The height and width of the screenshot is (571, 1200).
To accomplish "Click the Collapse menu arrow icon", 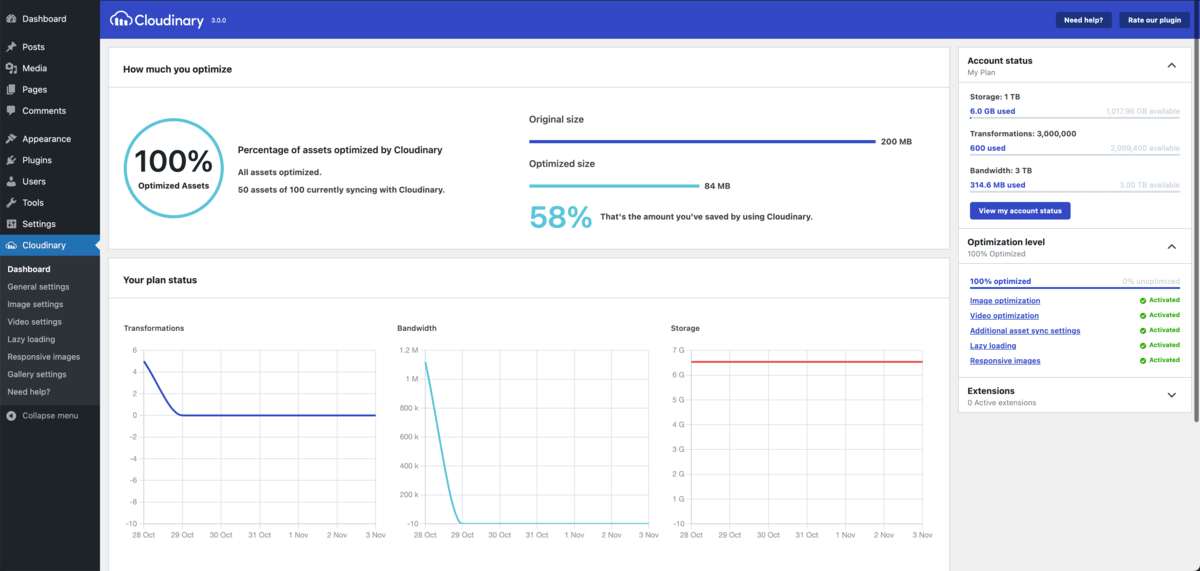I will click(x=11, y=415).
